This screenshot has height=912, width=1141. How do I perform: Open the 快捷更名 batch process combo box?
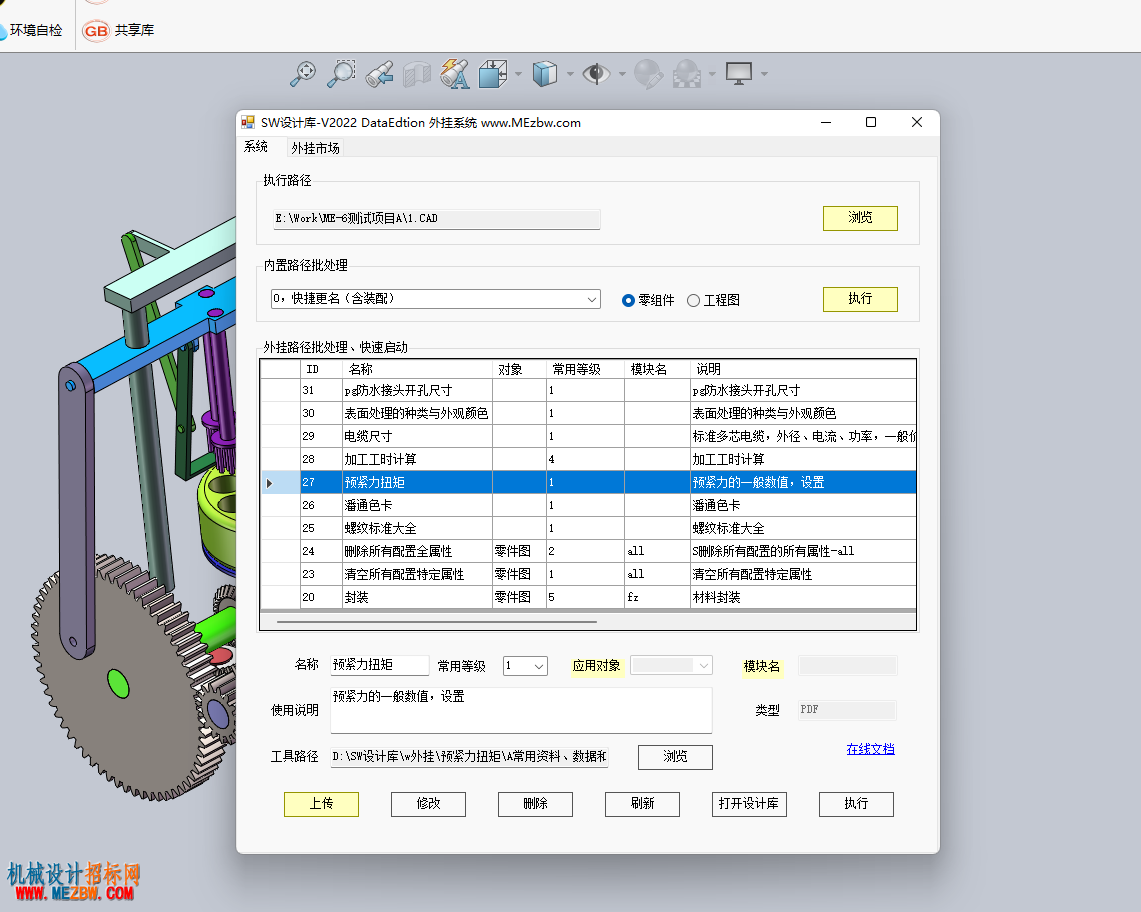click(435, 299)
